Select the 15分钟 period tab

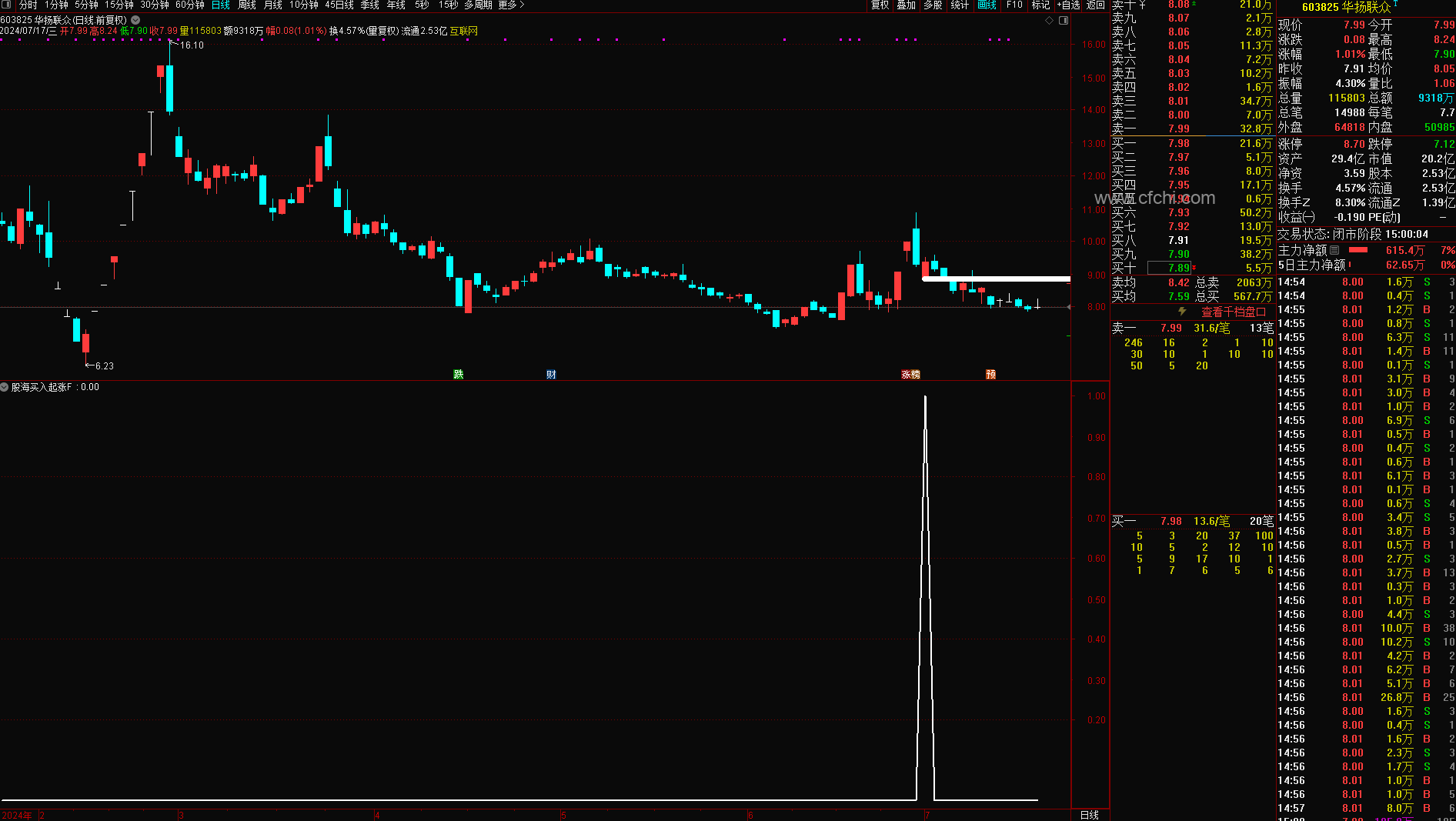[x=119, y=5]
